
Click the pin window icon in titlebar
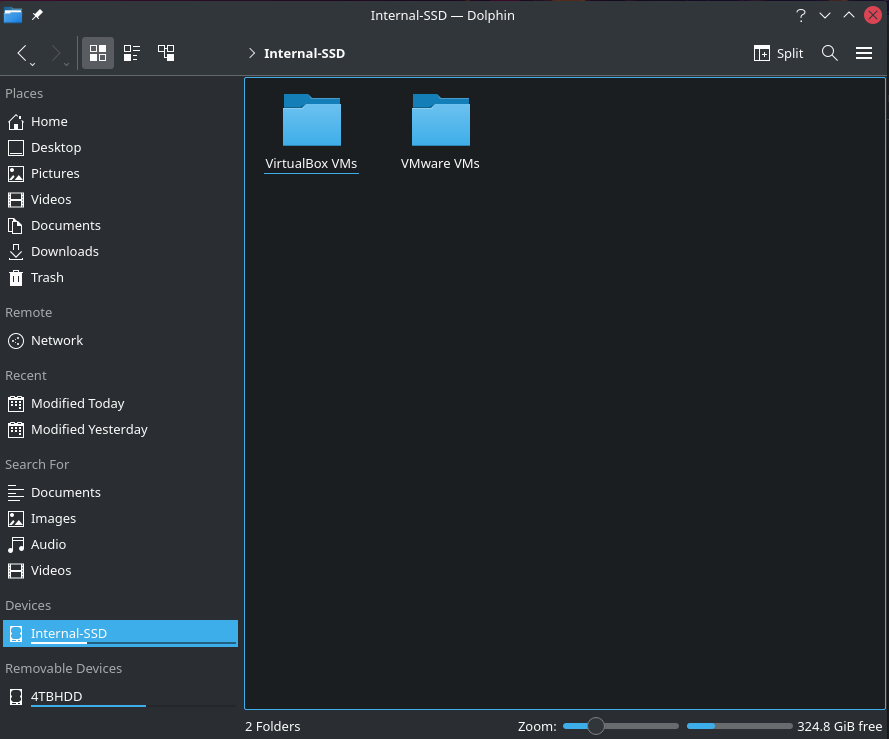tap(37, 15)
